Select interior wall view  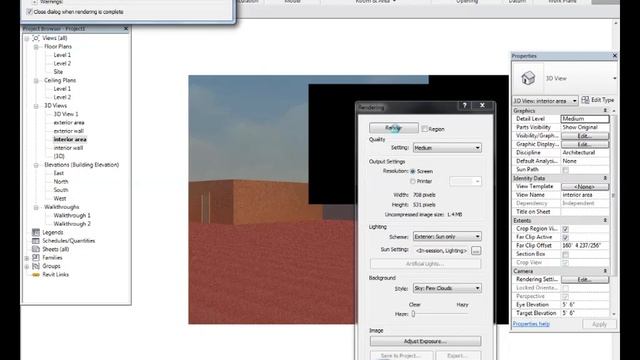click(68, 148)
